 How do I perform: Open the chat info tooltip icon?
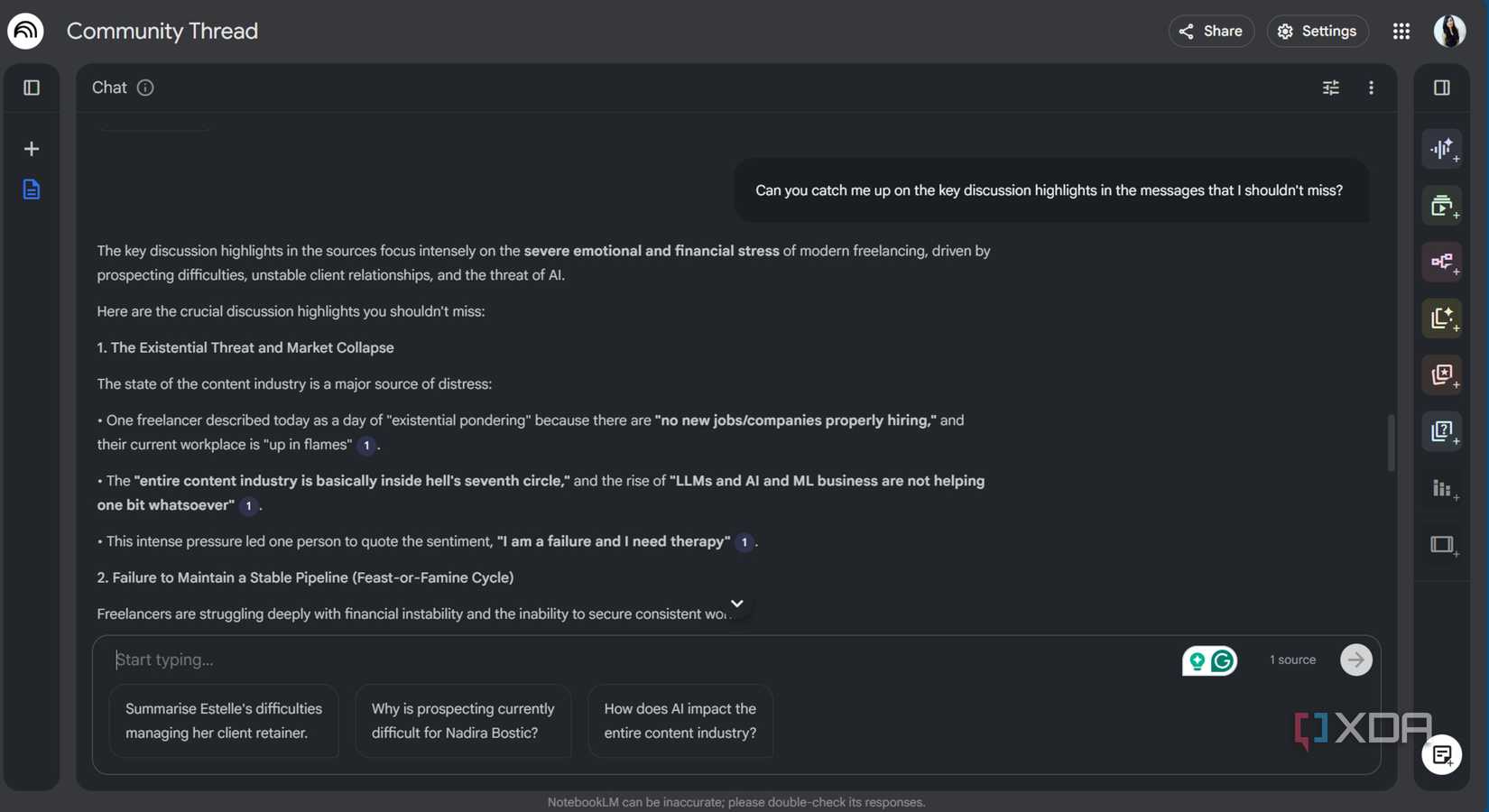click(x=145, y=87)
